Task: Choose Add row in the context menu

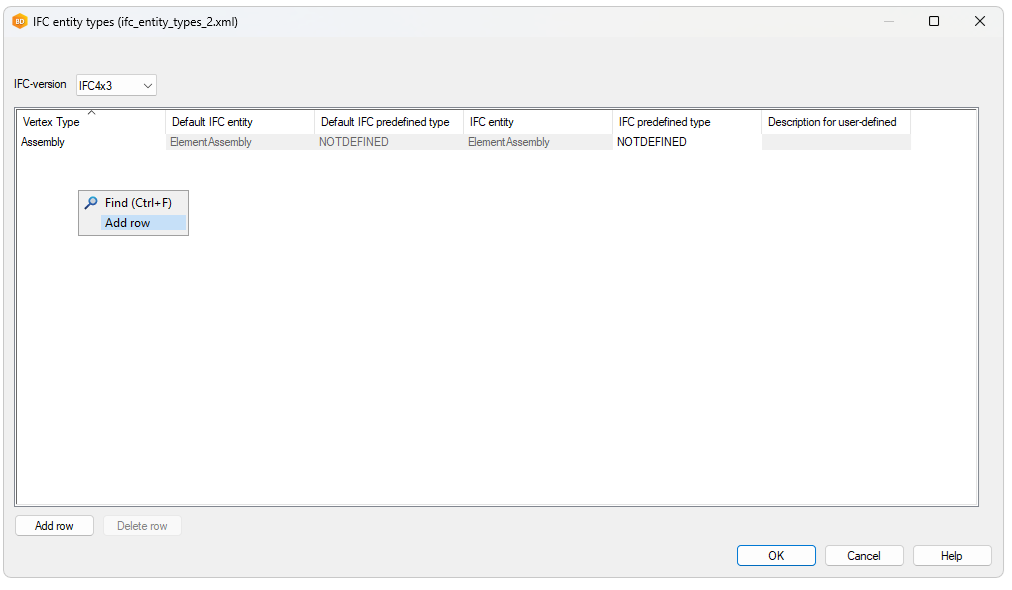Action: click(x=128, y=223)
